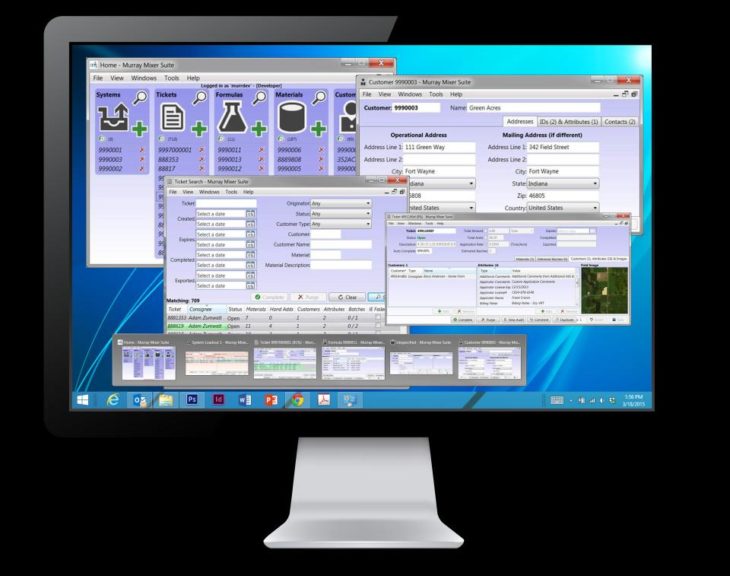The height and width of the screenshot is (576, 730).
Task: Open Expires start date calendar picker
Action: 250,234
